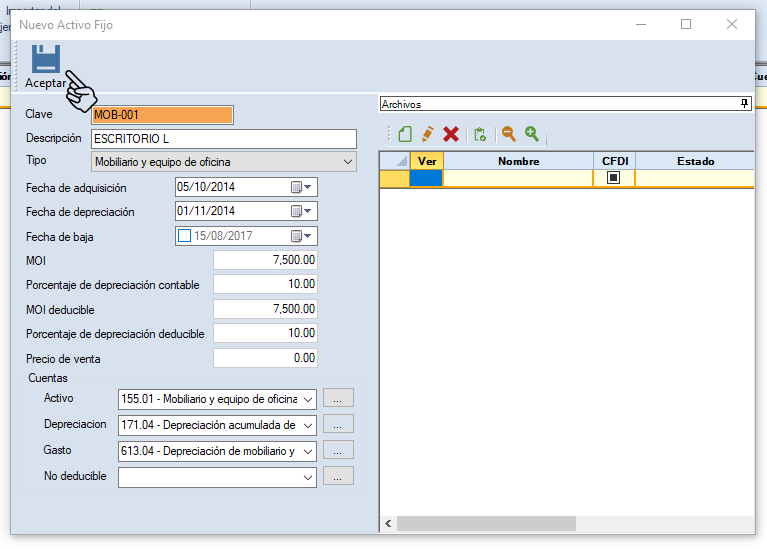Image resolution: width=767 pixels, height=549 pixels.
Task: Delete file with the red X icon
Action: 451,134
